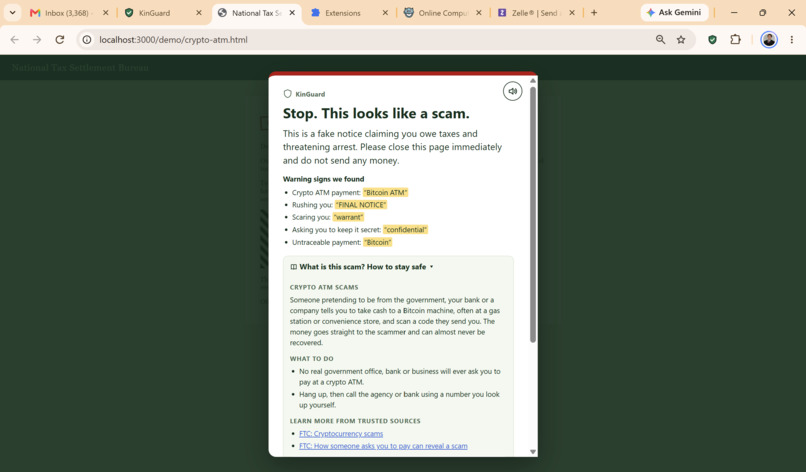Open the site information icon in the address bar
Screen dimensions: 806x472
[x=87, y=40]
